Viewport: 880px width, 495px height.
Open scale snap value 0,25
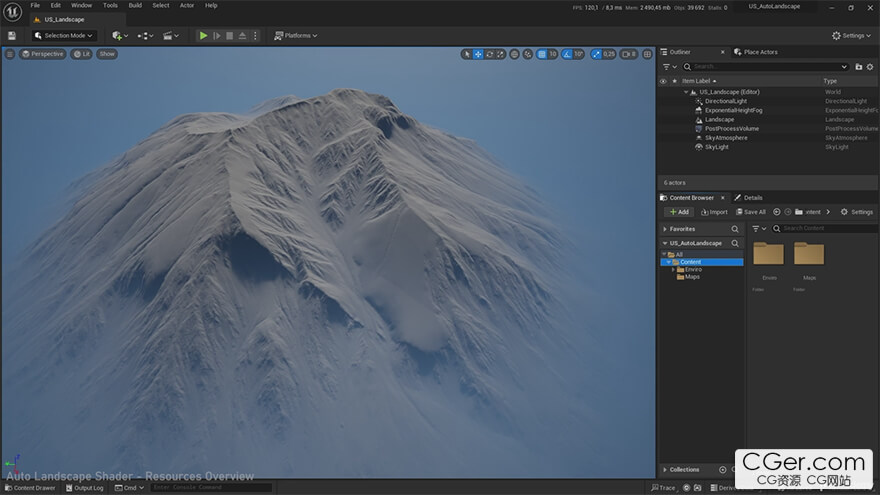coord(609,54)
